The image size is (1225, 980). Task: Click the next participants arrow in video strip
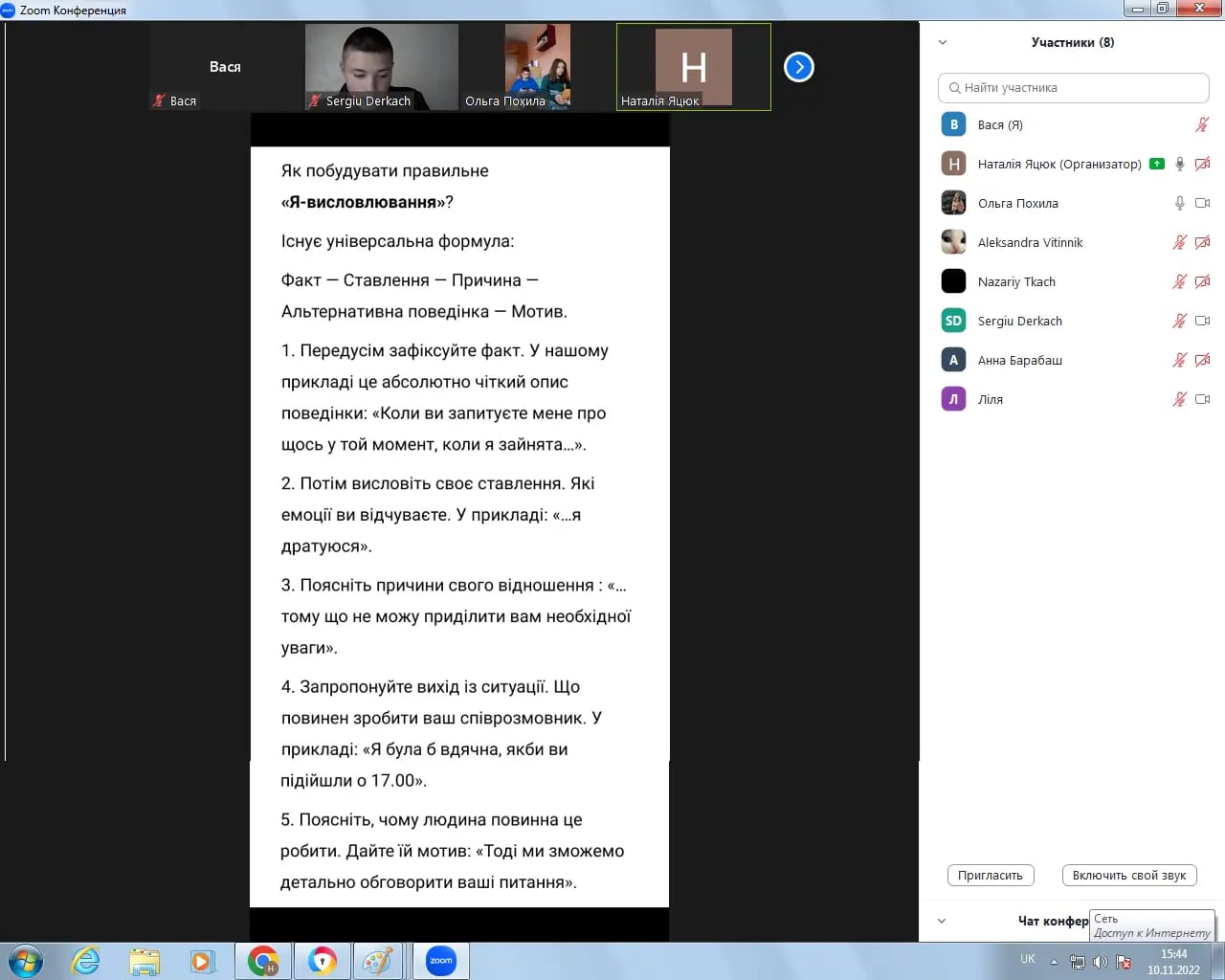[798, 67]
